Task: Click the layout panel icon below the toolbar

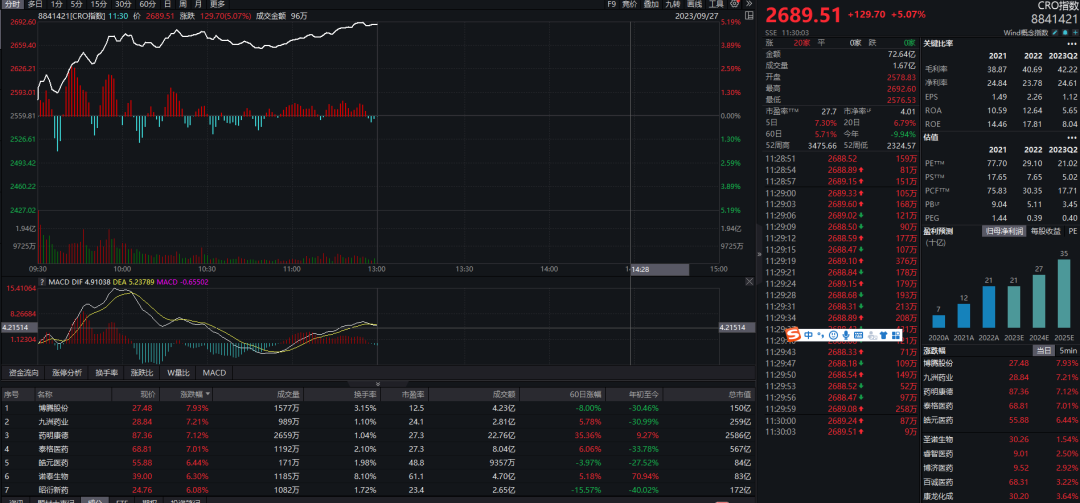Action: coord(749,16)
